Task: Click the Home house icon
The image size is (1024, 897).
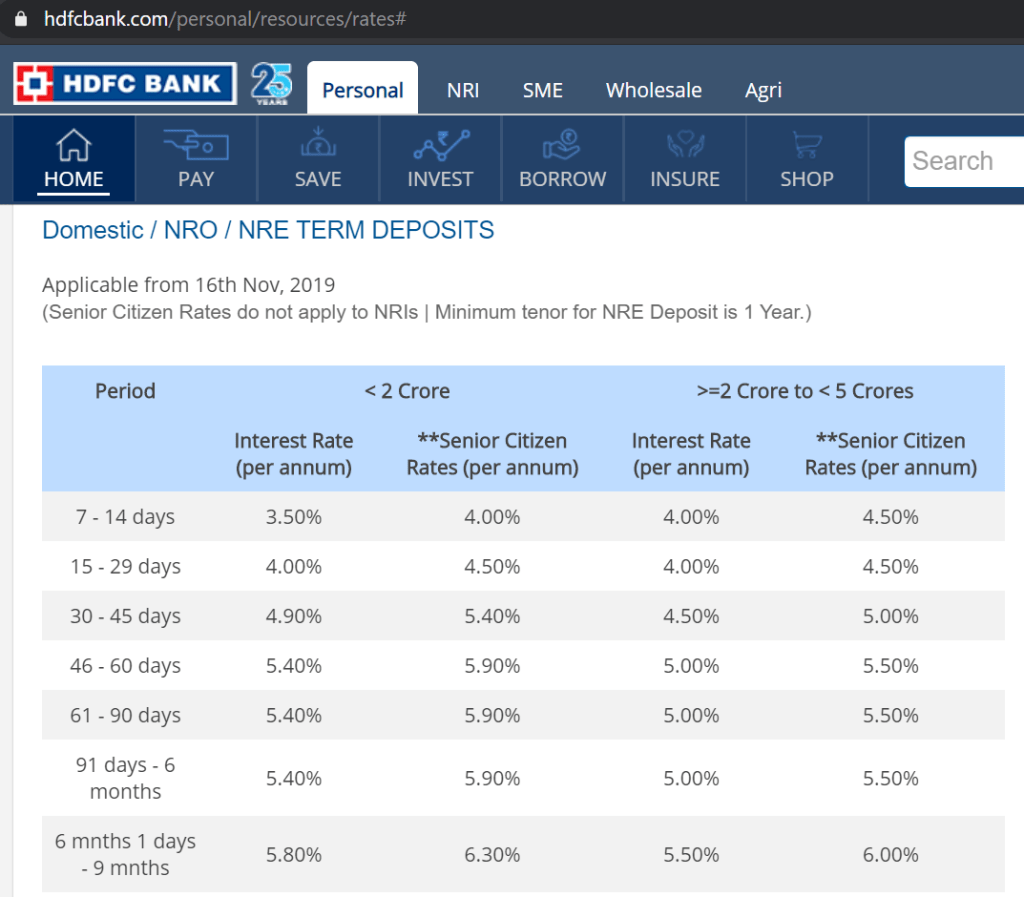Action: [x=73, y=147]
